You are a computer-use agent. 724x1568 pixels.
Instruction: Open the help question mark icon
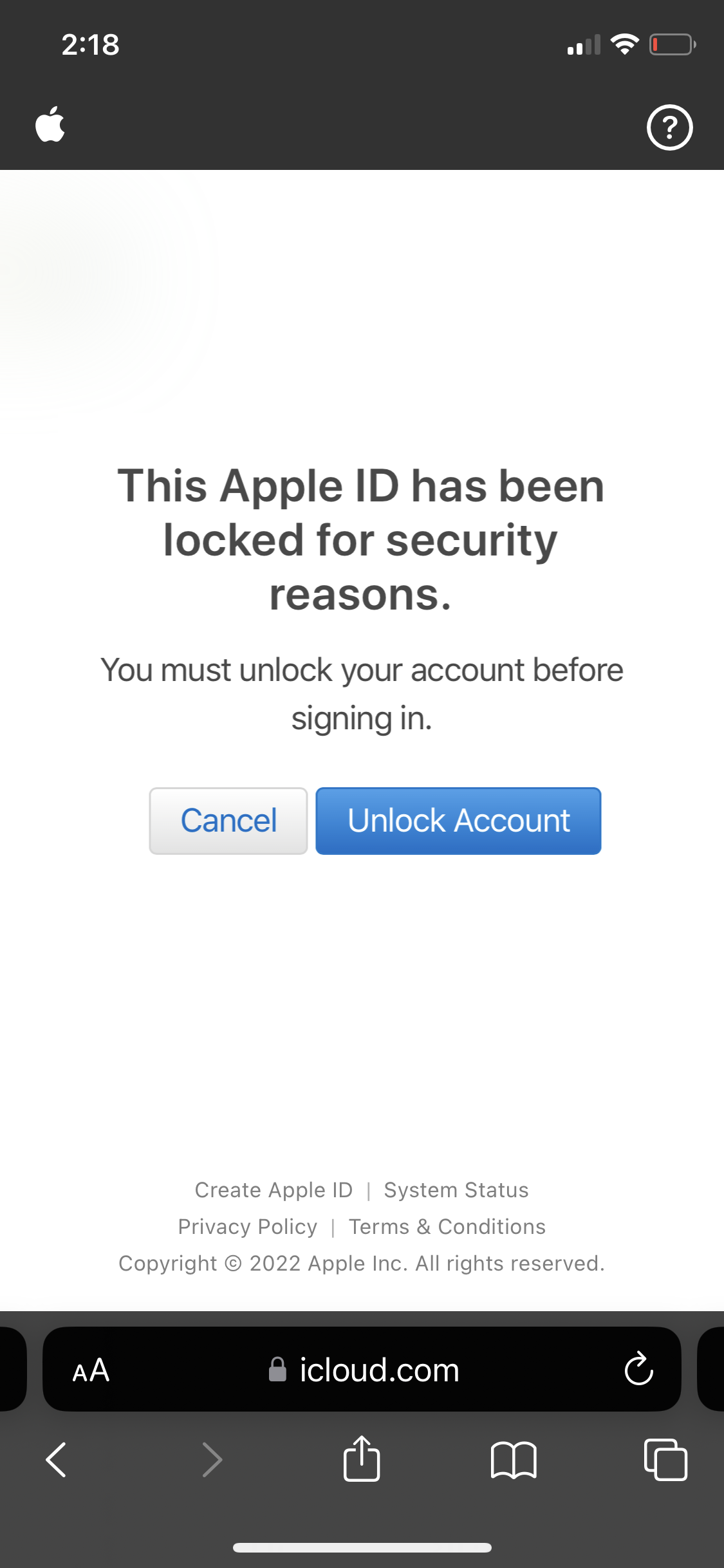click(x=669, y=127)
